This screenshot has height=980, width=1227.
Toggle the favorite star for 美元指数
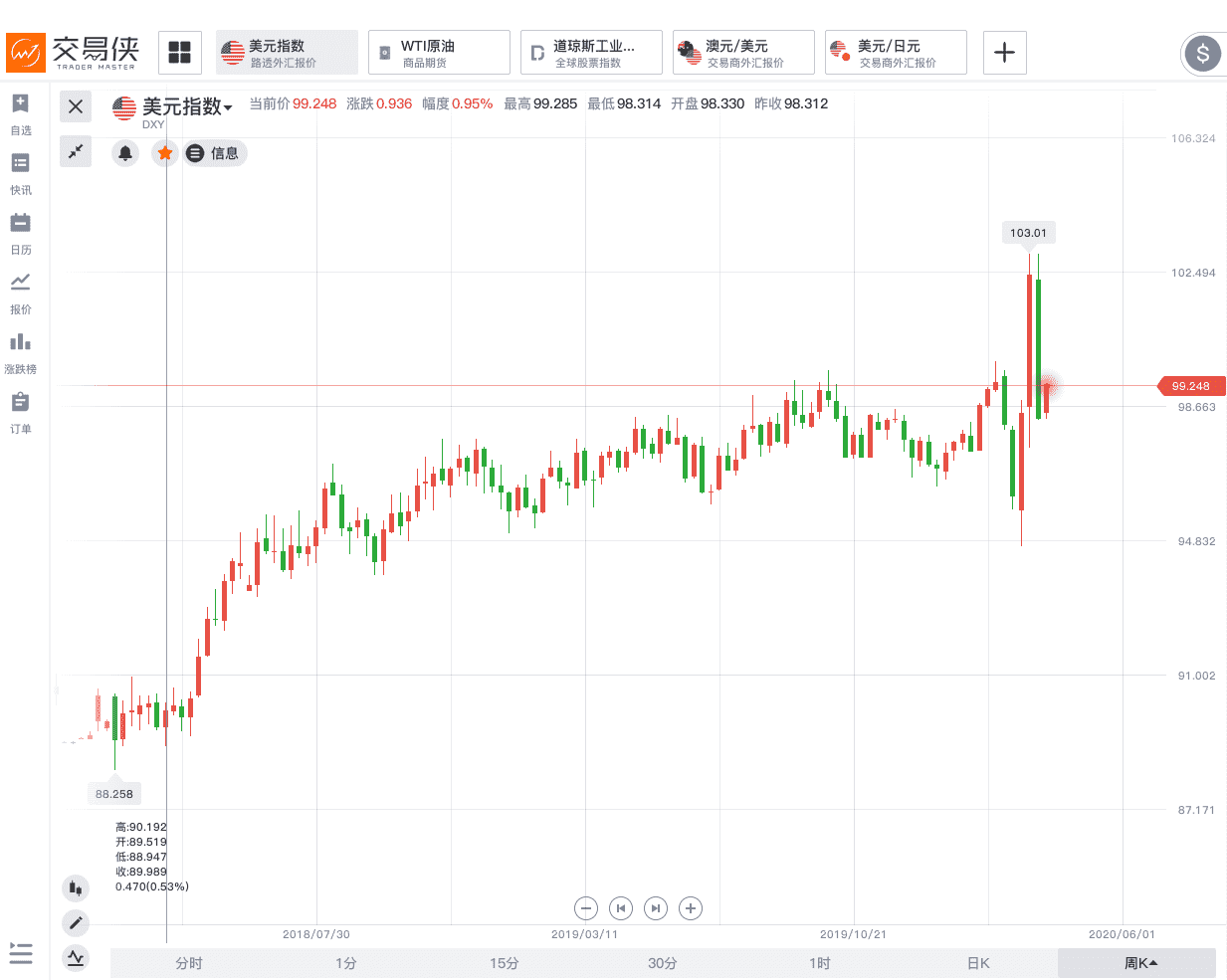coord(165,153)
